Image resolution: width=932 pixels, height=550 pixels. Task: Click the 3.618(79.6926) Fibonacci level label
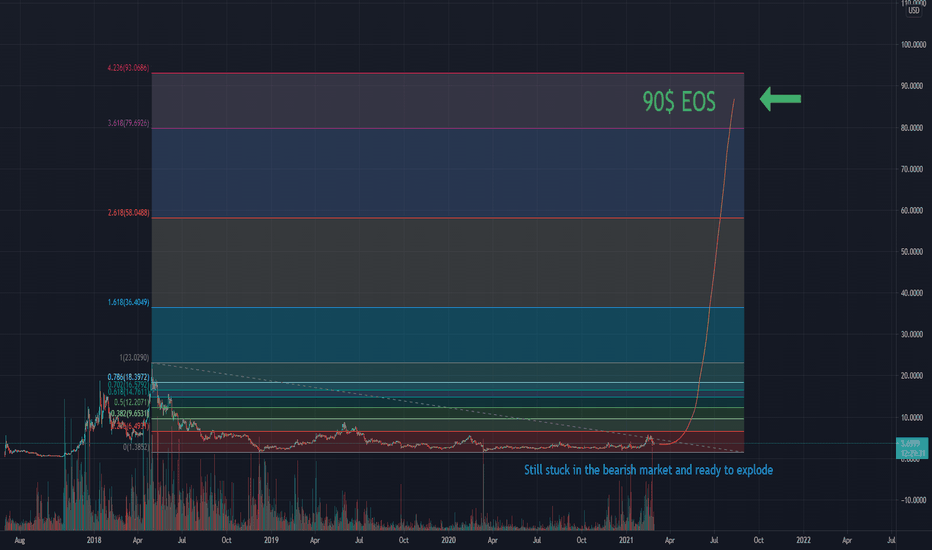click(128, 123)
